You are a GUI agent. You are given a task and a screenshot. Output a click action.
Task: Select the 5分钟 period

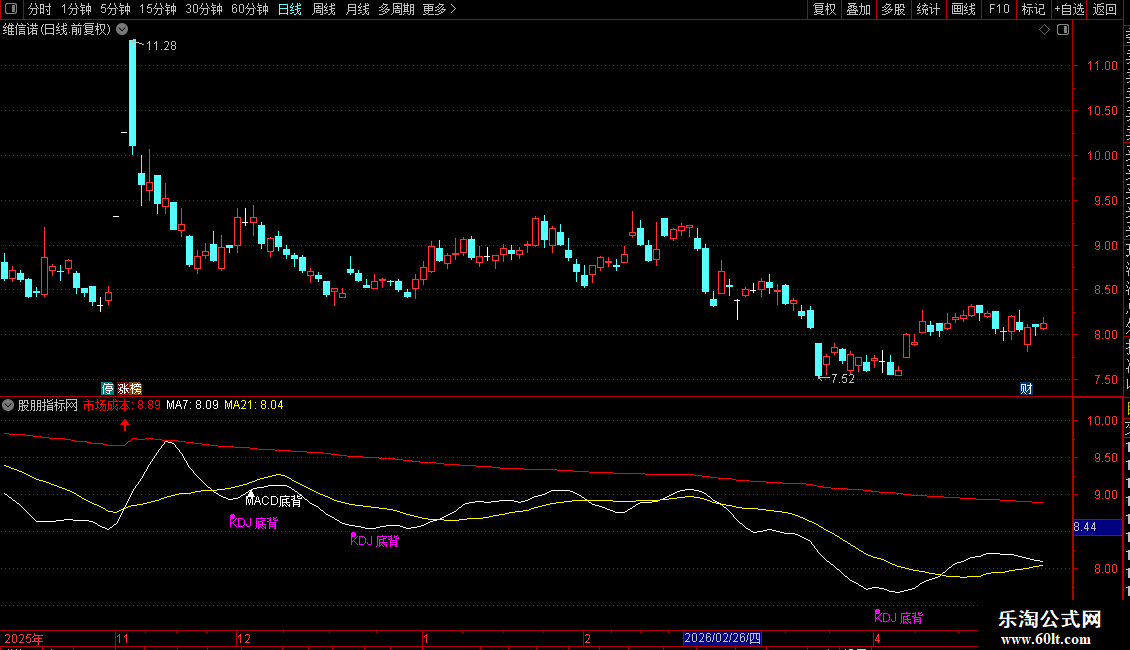tap(115, 9)
